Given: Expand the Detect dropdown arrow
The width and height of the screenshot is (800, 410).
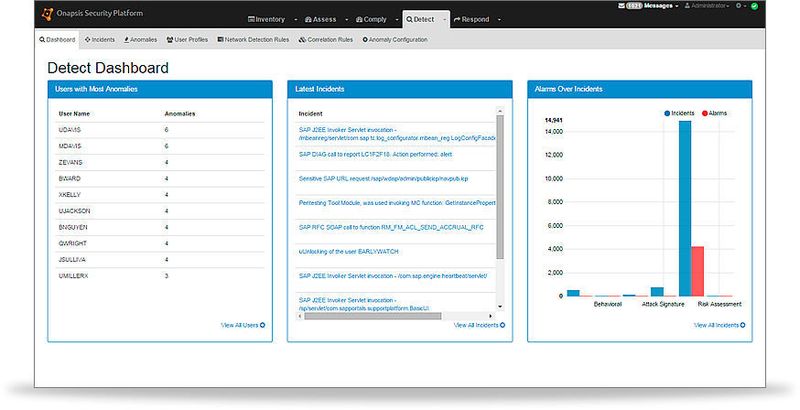Looking at the screenshot, I should coord(444,20).
